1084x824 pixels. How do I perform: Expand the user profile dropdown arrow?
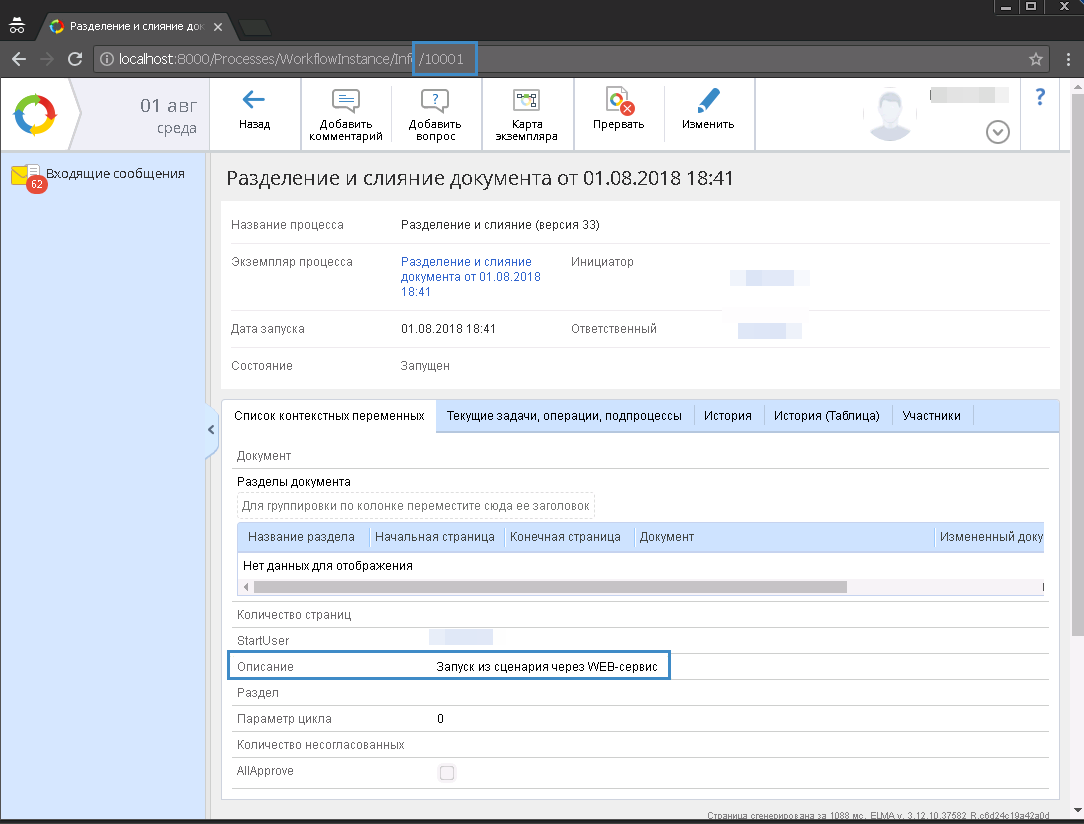tap(997, 132)
